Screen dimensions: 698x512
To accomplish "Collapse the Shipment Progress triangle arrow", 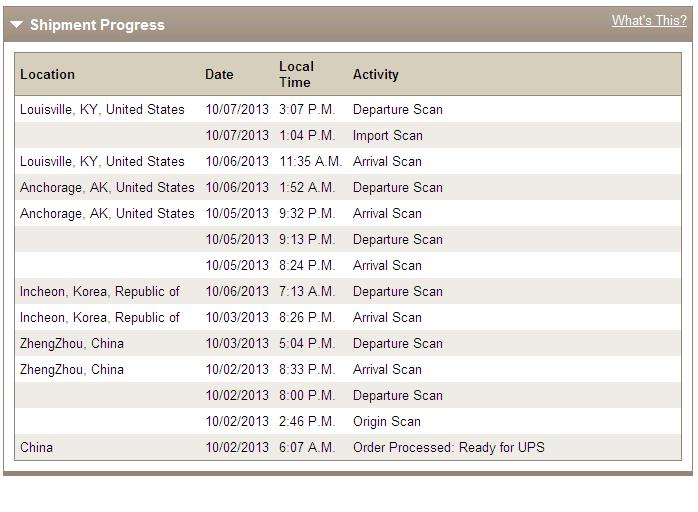I will [17, 25].
